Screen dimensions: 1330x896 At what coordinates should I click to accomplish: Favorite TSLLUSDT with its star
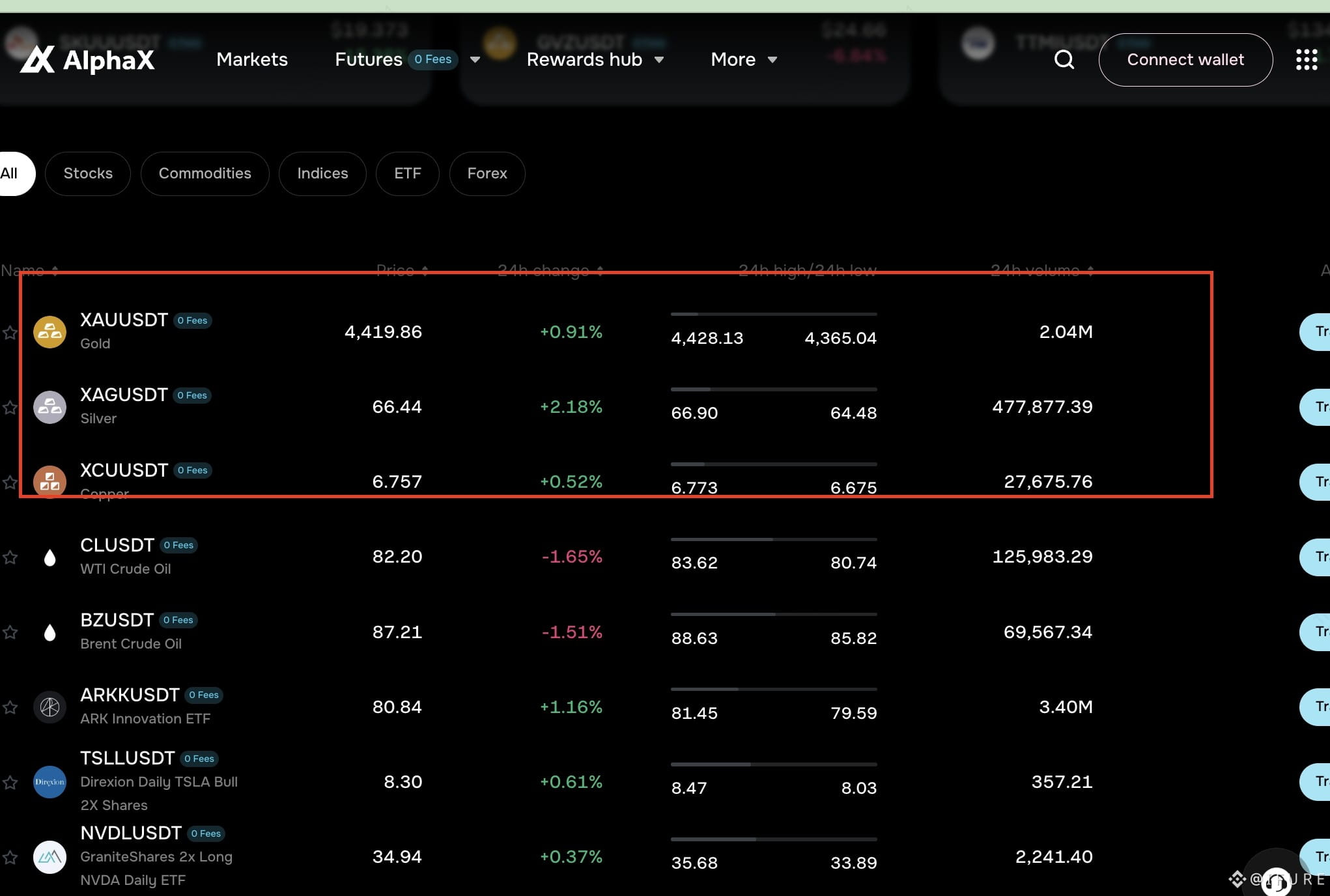(10, 782)
